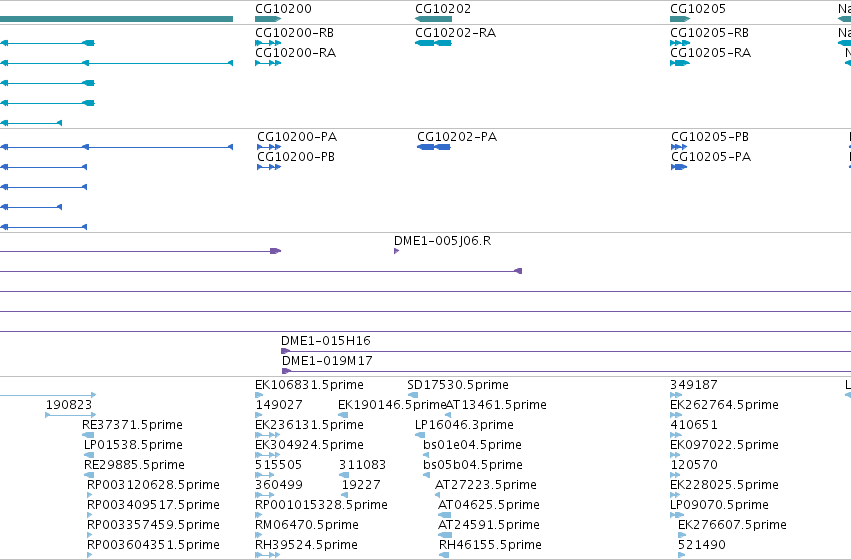Select LP01538.5prime EST label
The height and width of the screenshot is (560, 851).
click(133, 445)
